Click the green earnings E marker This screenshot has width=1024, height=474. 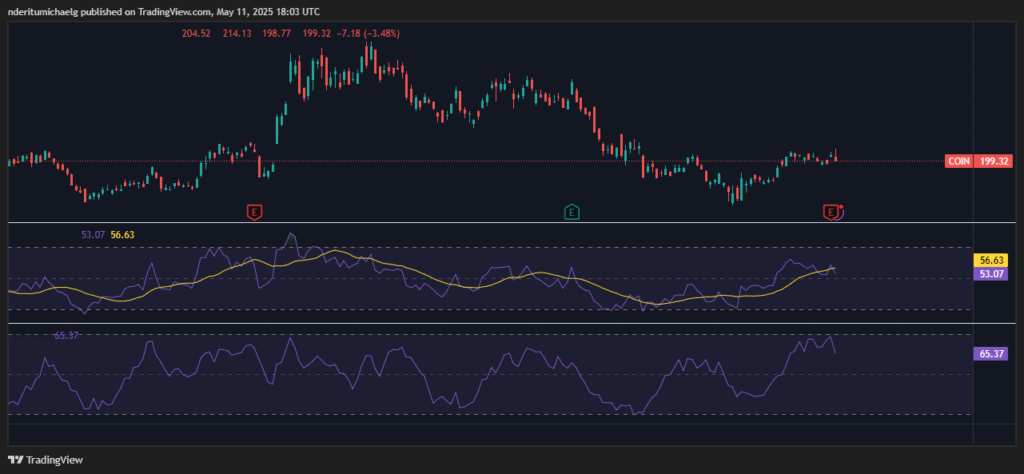[x=571, y=211]
